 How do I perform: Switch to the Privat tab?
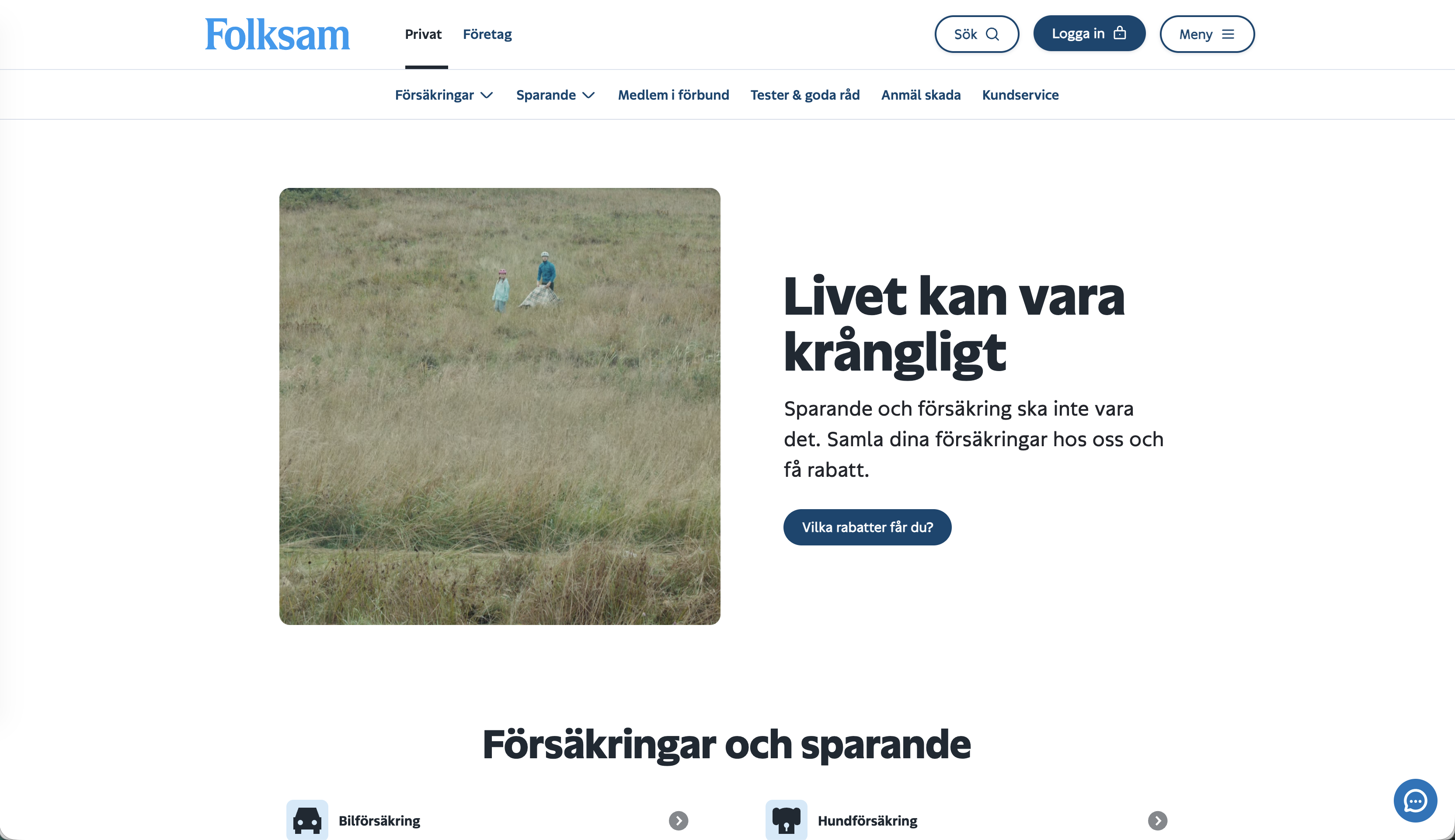tap(423, 34)
